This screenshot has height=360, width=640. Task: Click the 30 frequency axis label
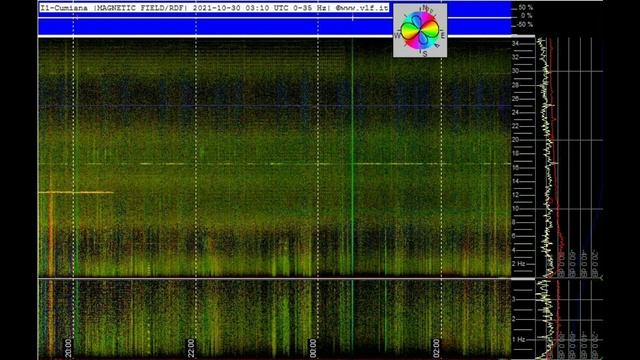[516, 71]
